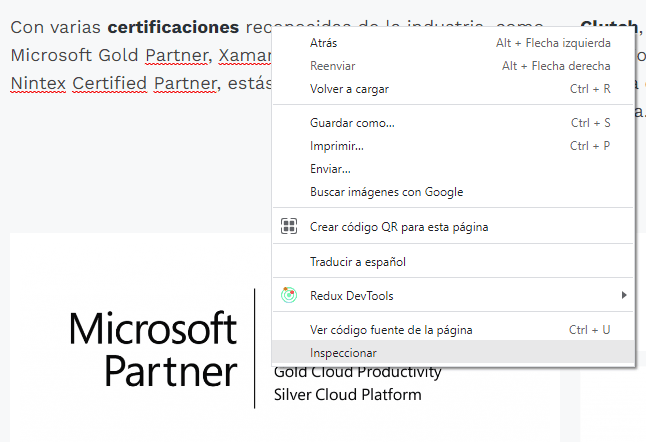Select Crear código QR para esta página
This screenshot has height=442, width=646.
point(453,227)
